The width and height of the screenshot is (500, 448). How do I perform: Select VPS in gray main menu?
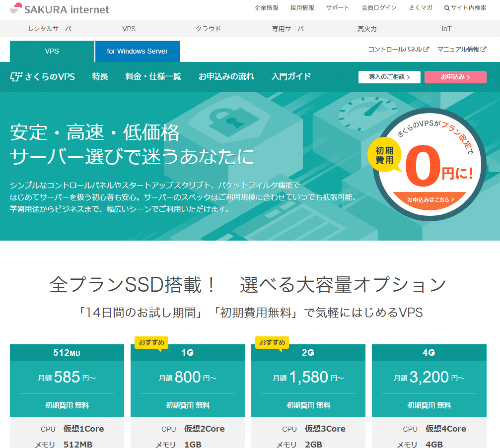[129, 29]
